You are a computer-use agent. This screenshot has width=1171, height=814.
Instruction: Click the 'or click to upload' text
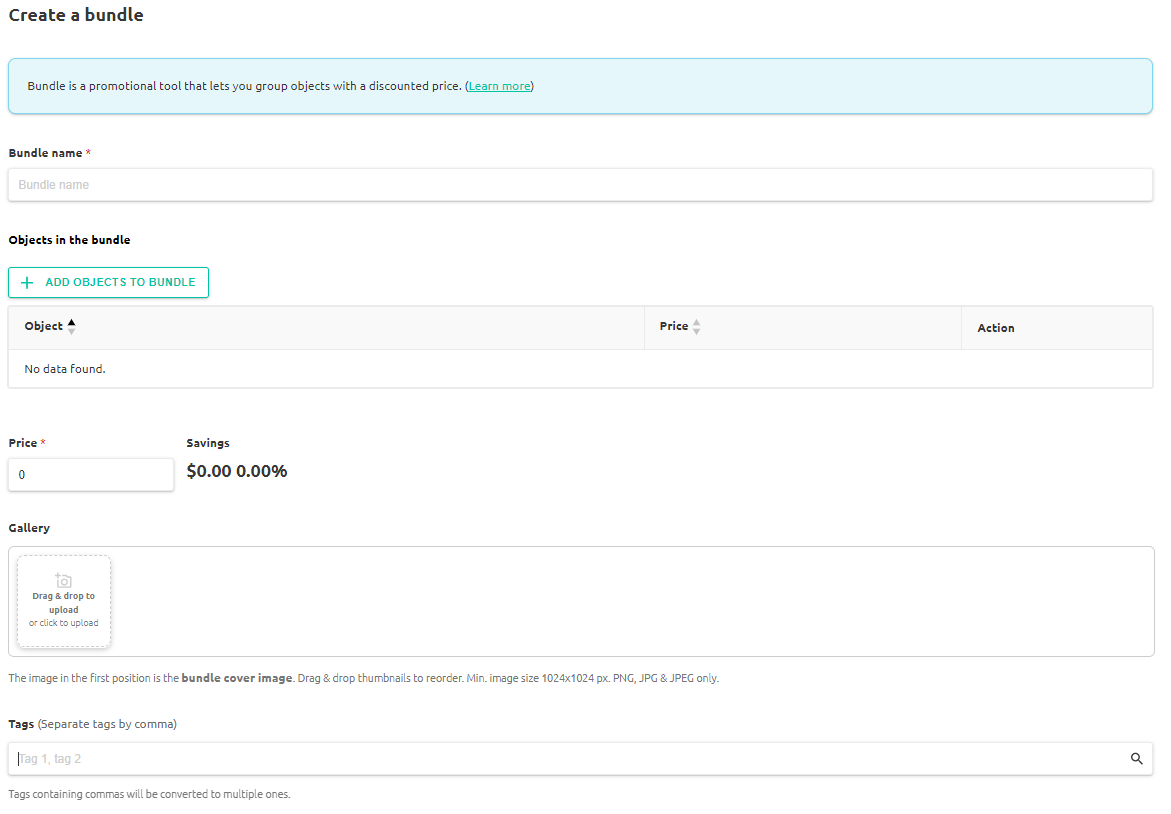[64, 623]
